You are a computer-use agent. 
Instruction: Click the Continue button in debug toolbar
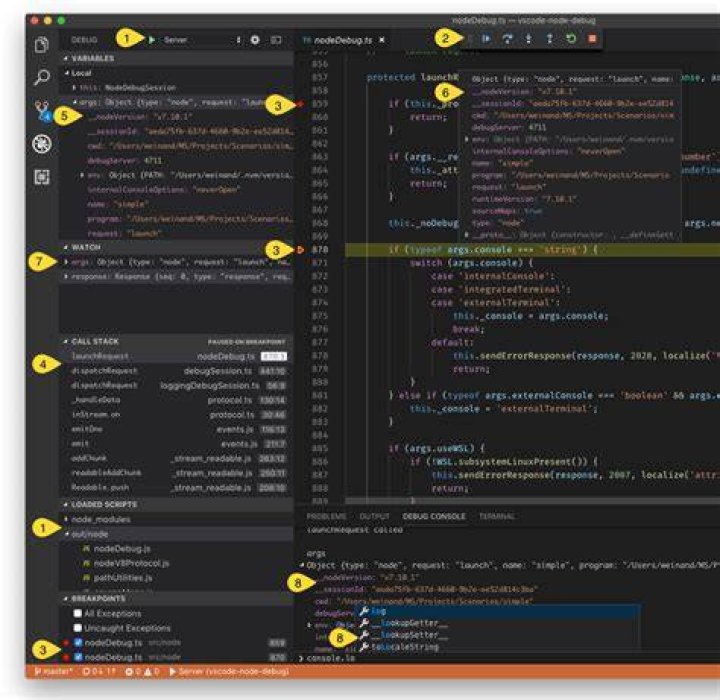(x=486, y=39)
